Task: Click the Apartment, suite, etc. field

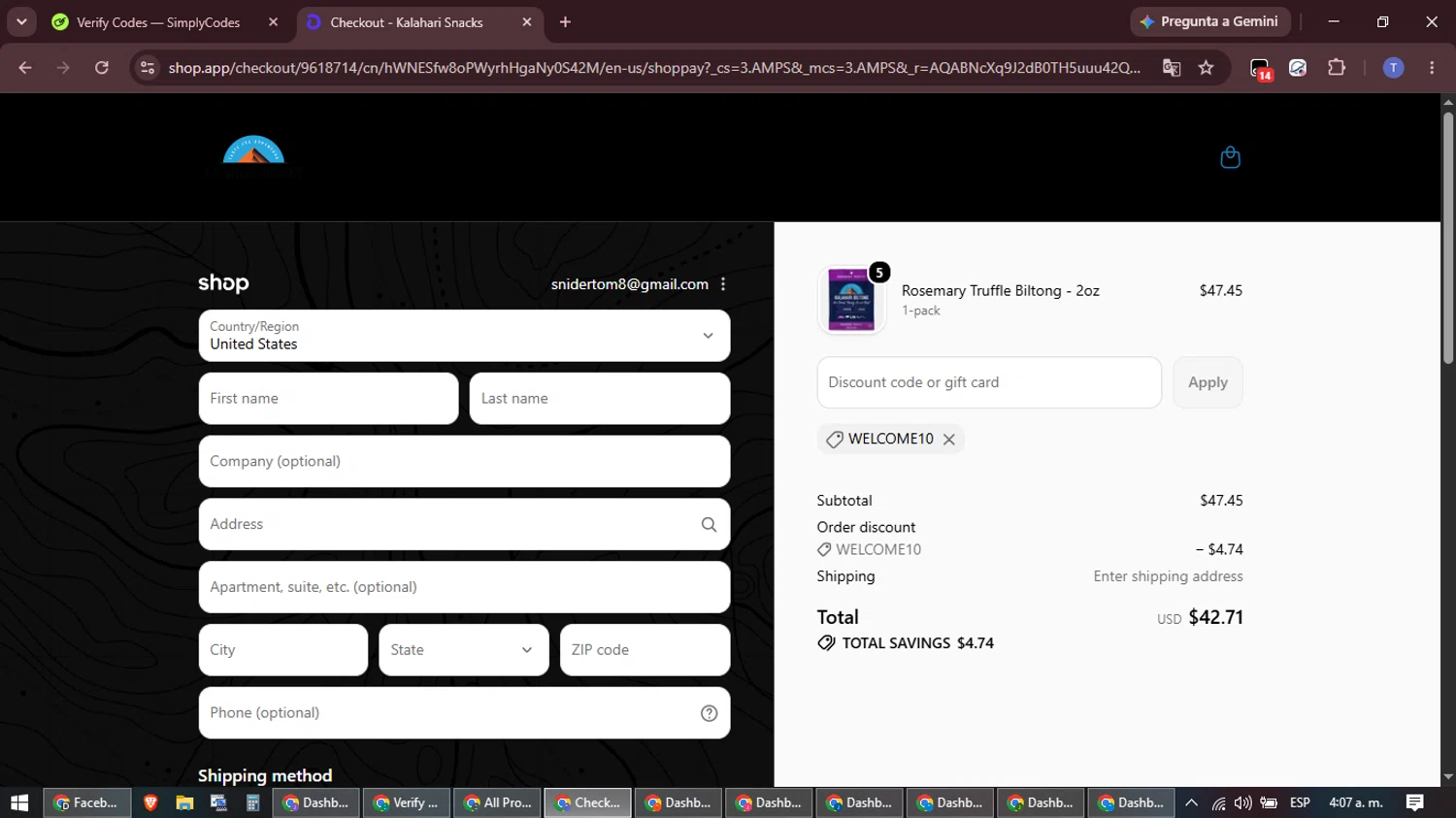Action: 464,587
